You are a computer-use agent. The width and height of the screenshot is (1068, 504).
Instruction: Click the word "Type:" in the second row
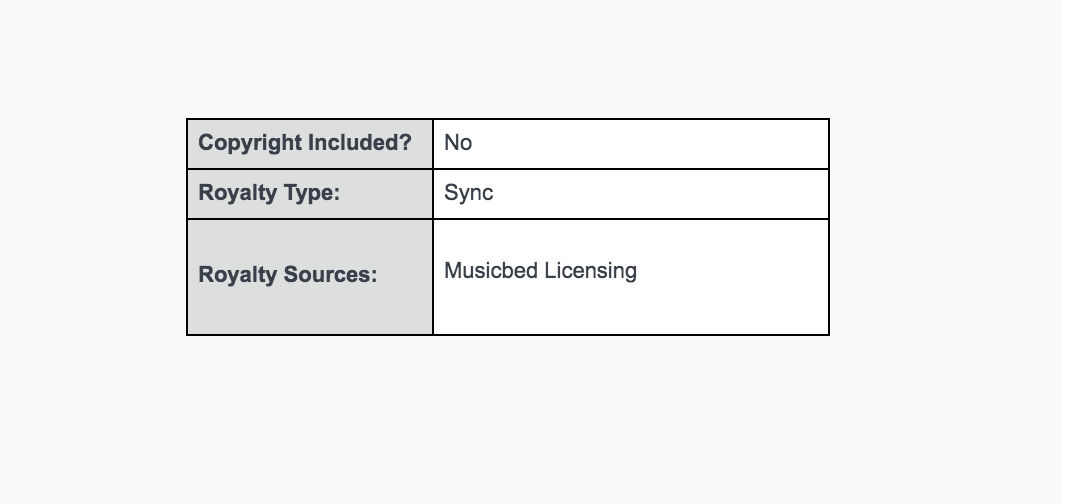click(310, 193)
